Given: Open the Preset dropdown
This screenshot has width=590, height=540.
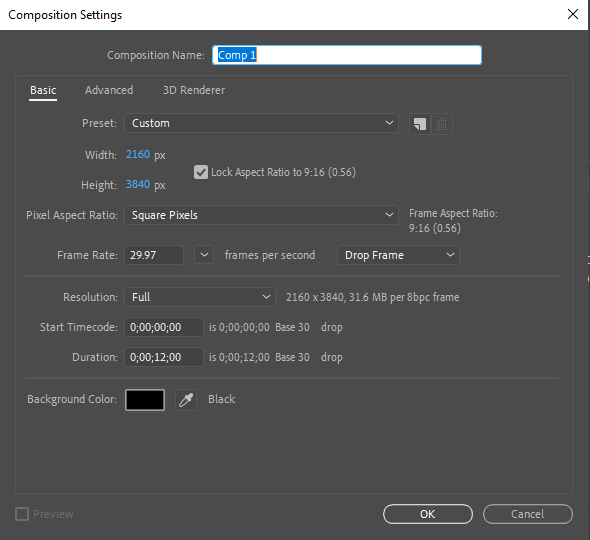Looking at the screenshot, I should pos(261,123).
